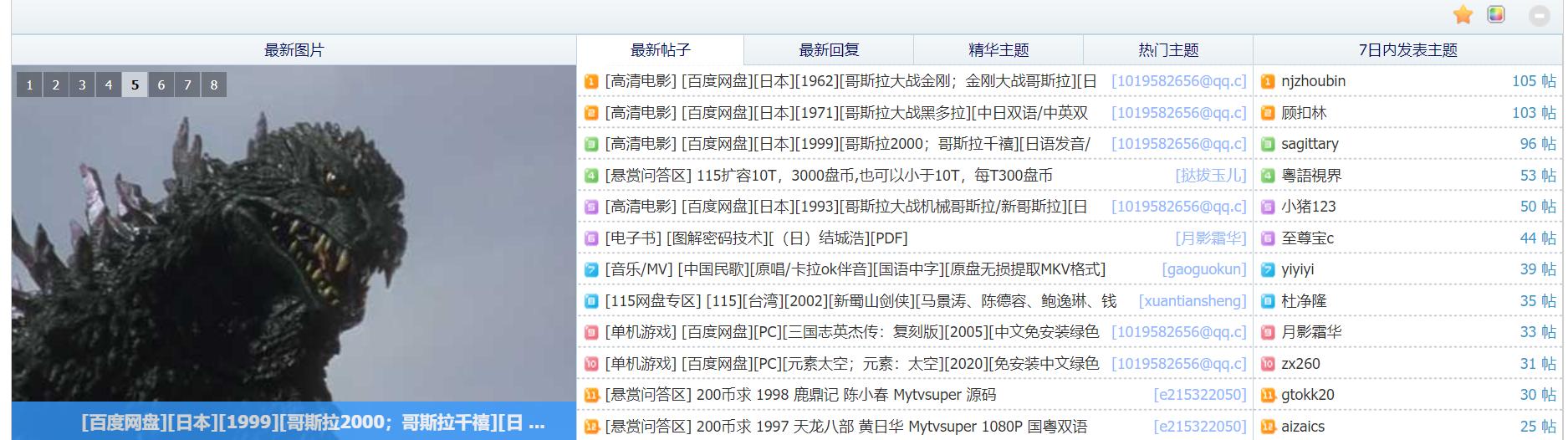Open author e215322050 on the 鹿鼎记 post
This screenshot has width=1568, height=440.
[1199, 395]
